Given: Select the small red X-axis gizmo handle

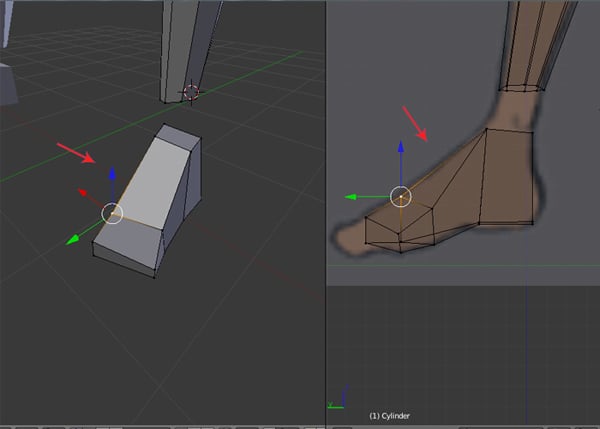Looking at the screenshot, I should (84, 190).
